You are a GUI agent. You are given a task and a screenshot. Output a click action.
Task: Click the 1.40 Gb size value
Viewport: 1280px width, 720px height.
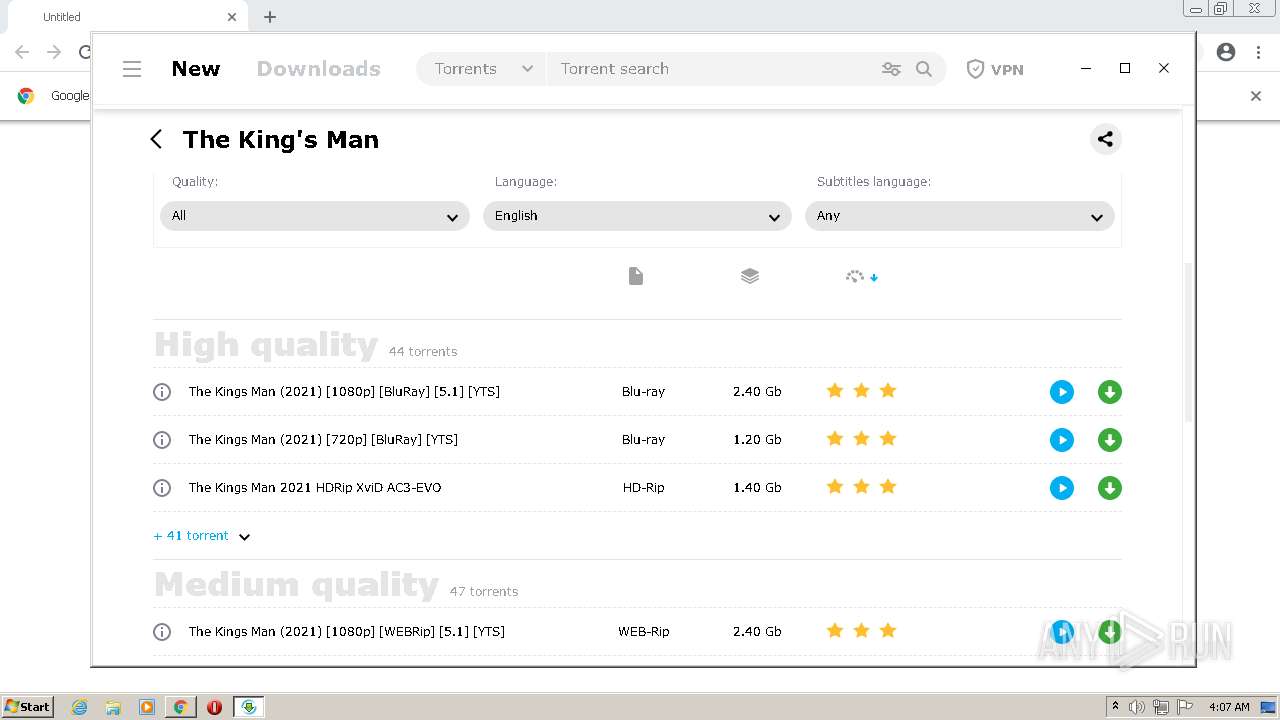coord(757,488)
